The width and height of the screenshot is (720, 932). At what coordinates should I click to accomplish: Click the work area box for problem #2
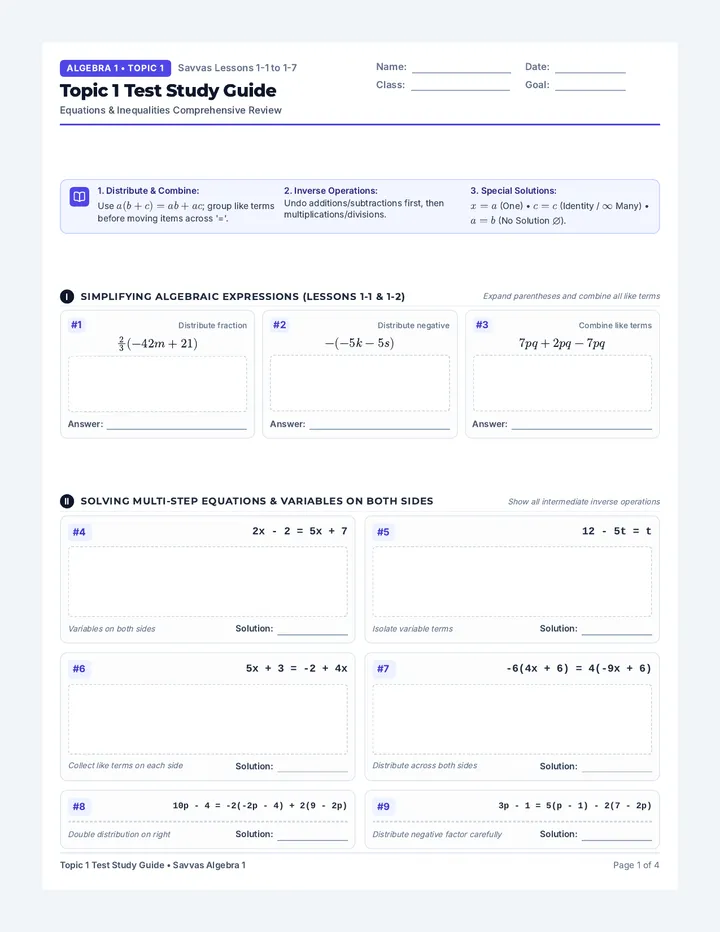coord(360,383)
